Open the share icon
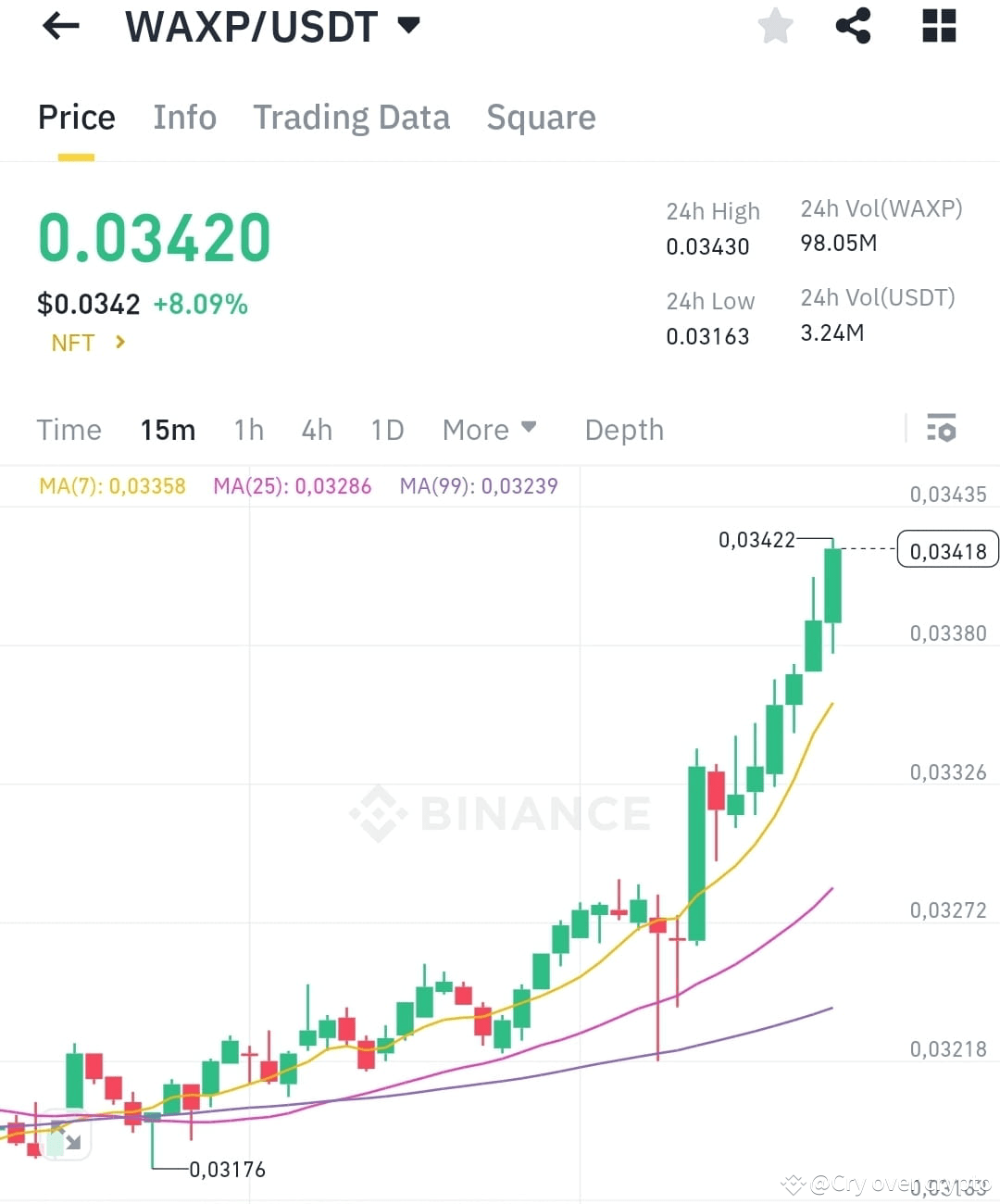Screen dimensions: 1000x1204 [853, 26]
